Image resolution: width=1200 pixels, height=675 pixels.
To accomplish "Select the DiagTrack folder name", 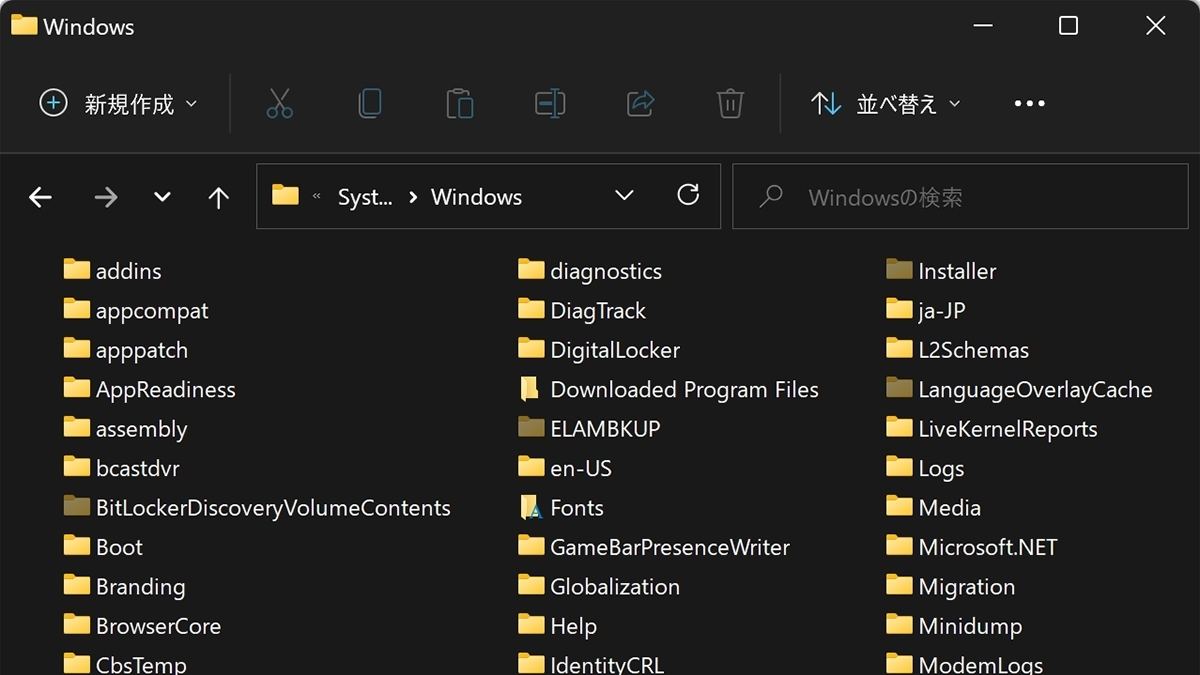I will click(x=598, y=311).
